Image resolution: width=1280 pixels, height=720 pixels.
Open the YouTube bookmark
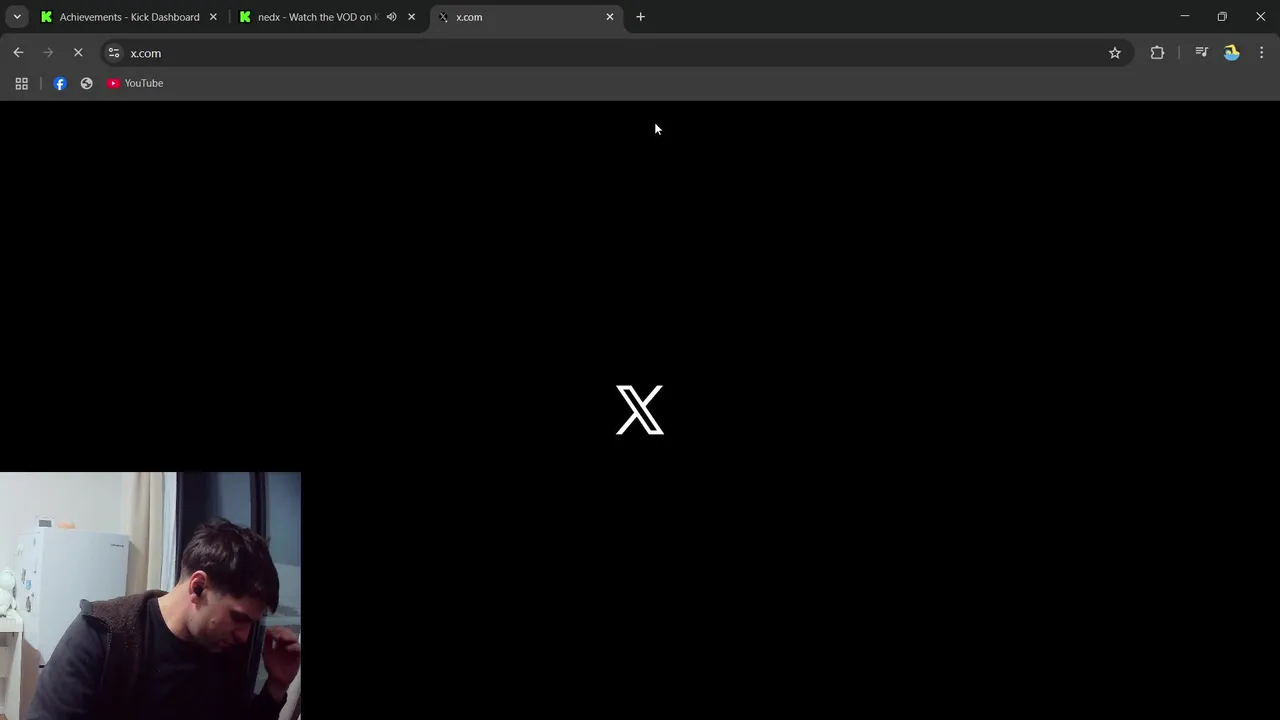(135, 83)
